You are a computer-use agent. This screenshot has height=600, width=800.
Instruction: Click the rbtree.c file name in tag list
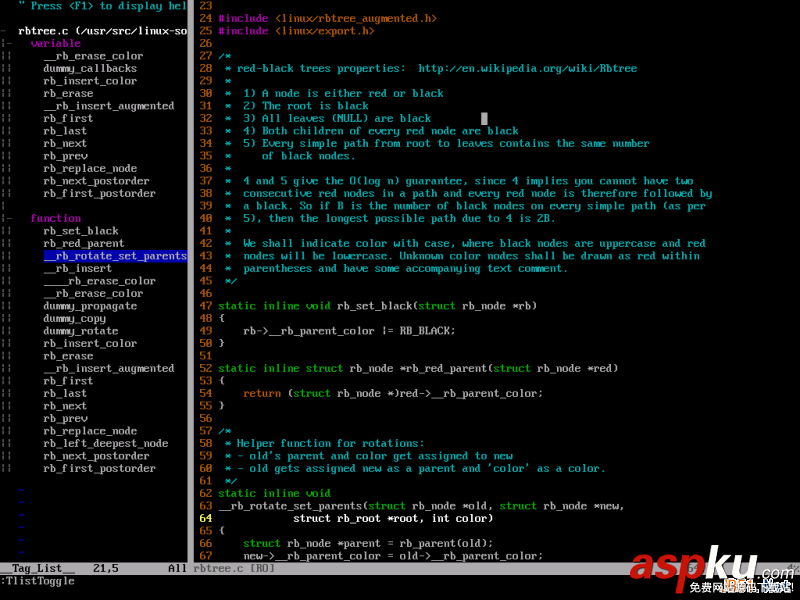click(x=43, y=31)
